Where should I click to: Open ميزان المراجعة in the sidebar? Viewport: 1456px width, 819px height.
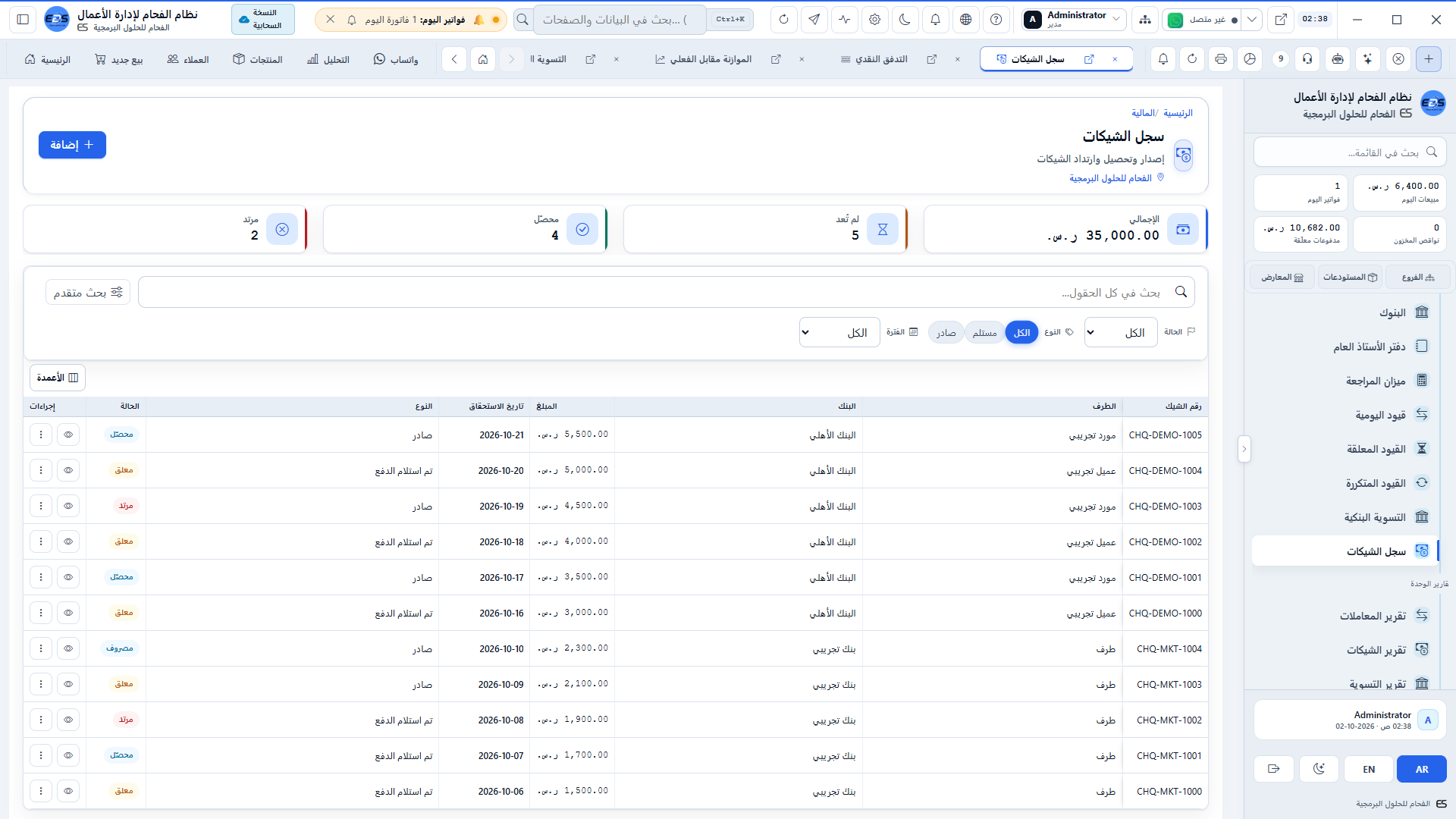[x=1346, y=381]
